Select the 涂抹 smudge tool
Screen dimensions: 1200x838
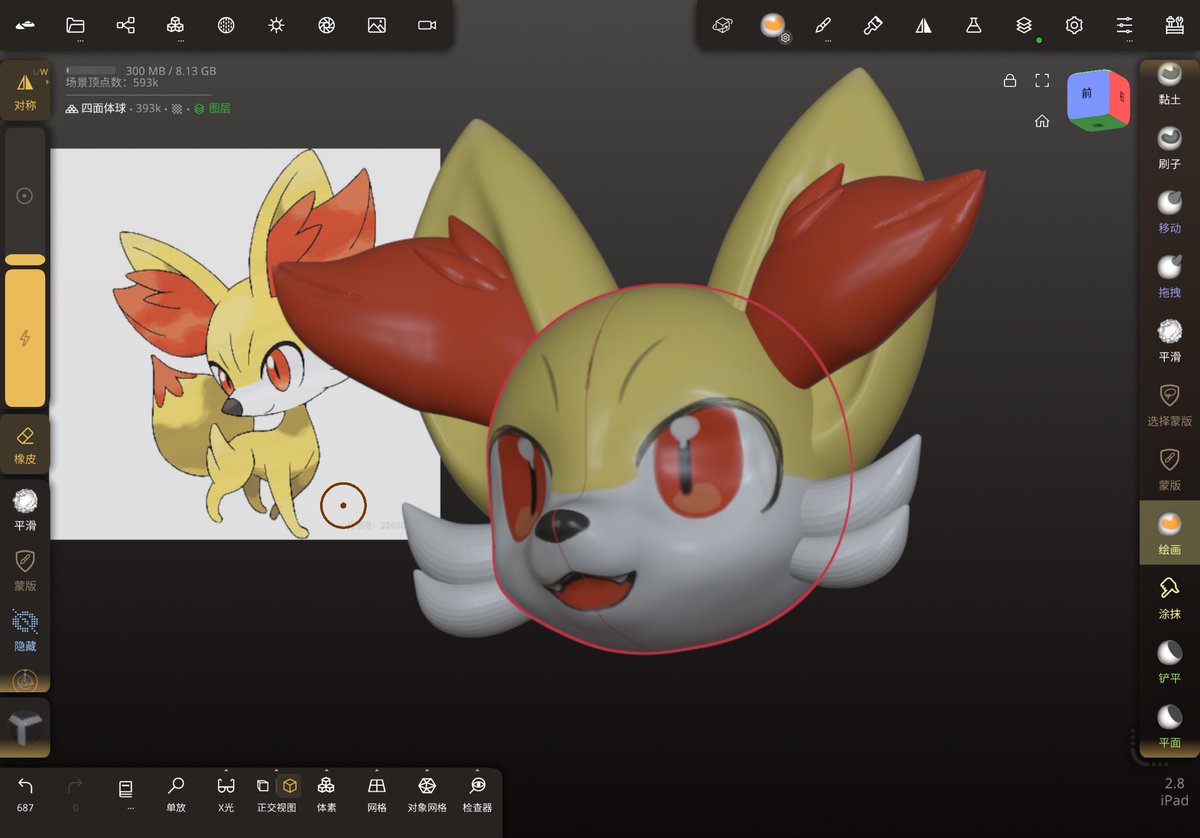[x=1169, y=597]
